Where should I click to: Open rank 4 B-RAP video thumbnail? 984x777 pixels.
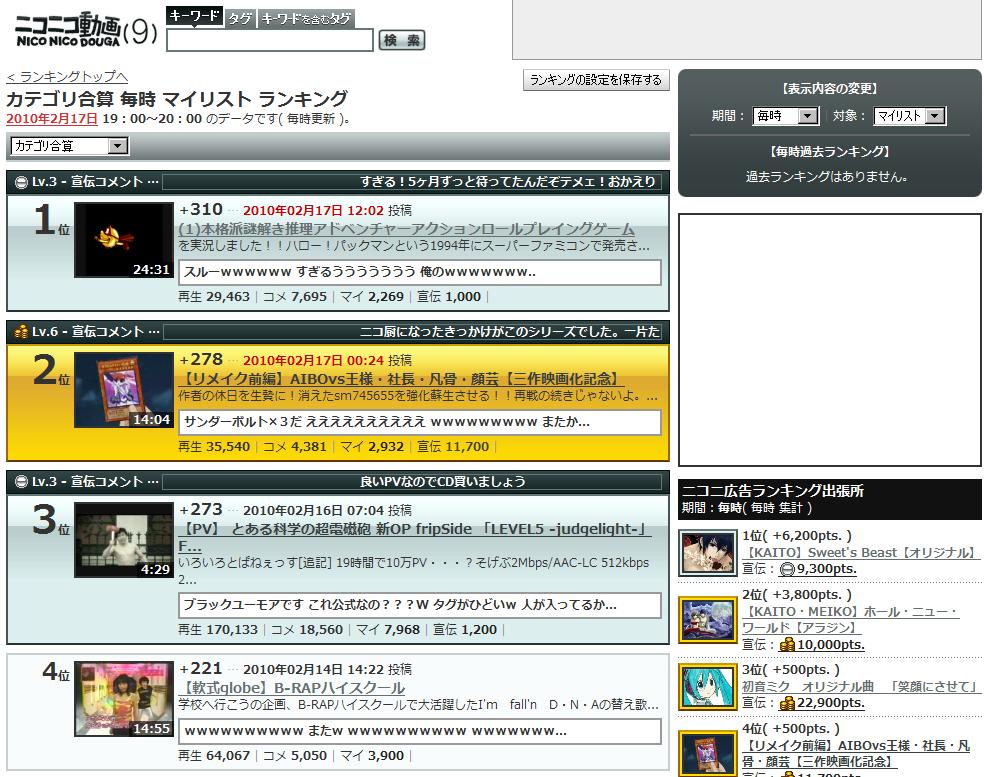(x=124, y=699)
